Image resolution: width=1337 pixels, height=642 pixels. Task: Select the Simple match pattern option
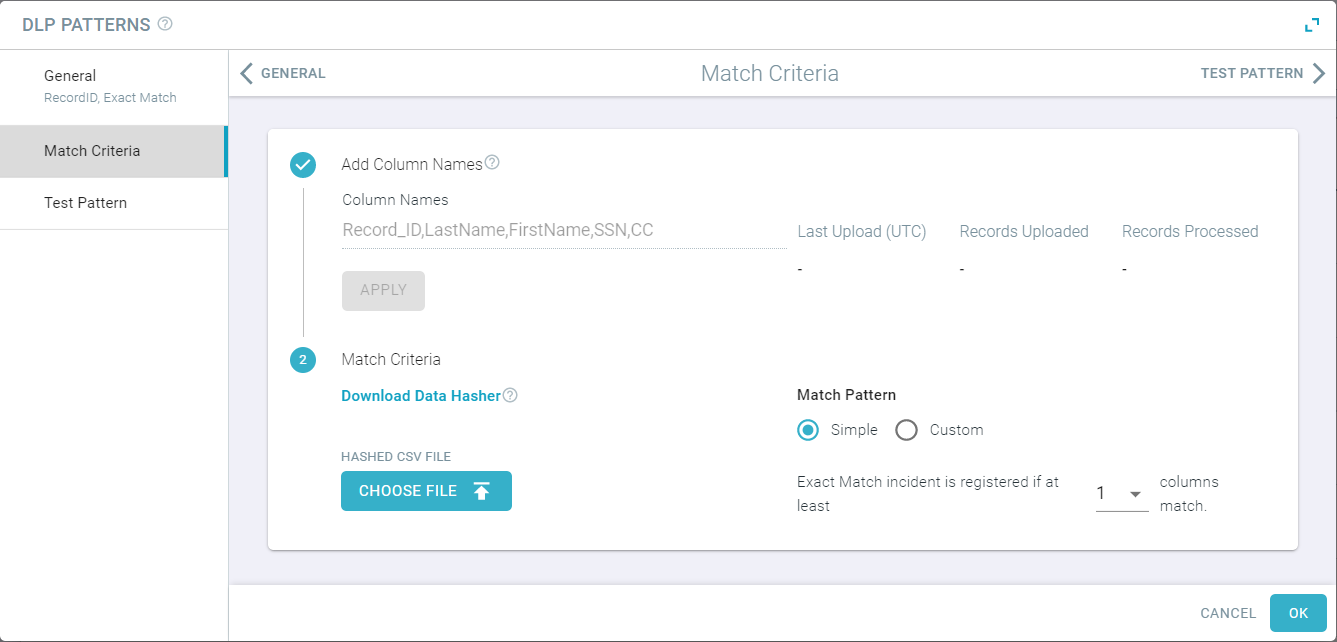[x=808, y=430]
